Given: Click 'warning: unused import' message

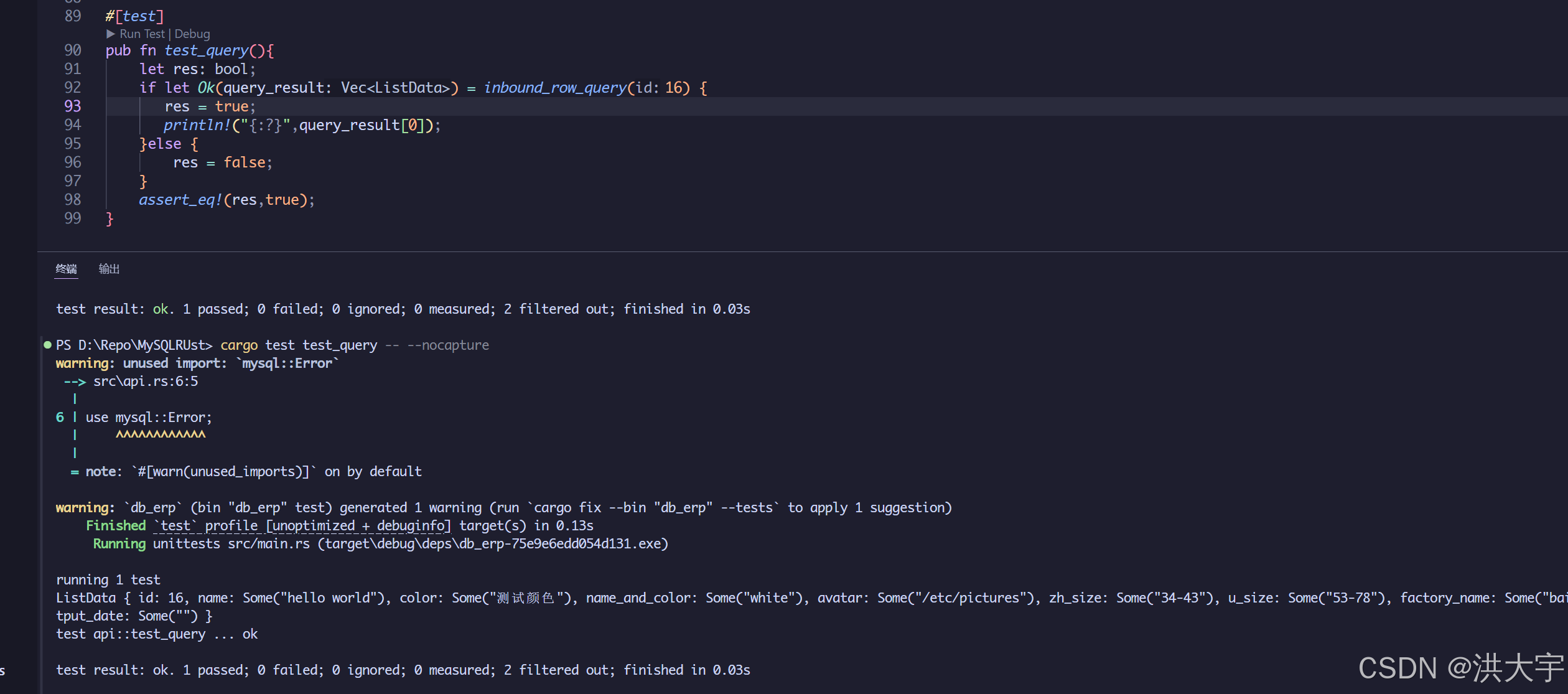Looking at the screenshot, I should point(197,363).
